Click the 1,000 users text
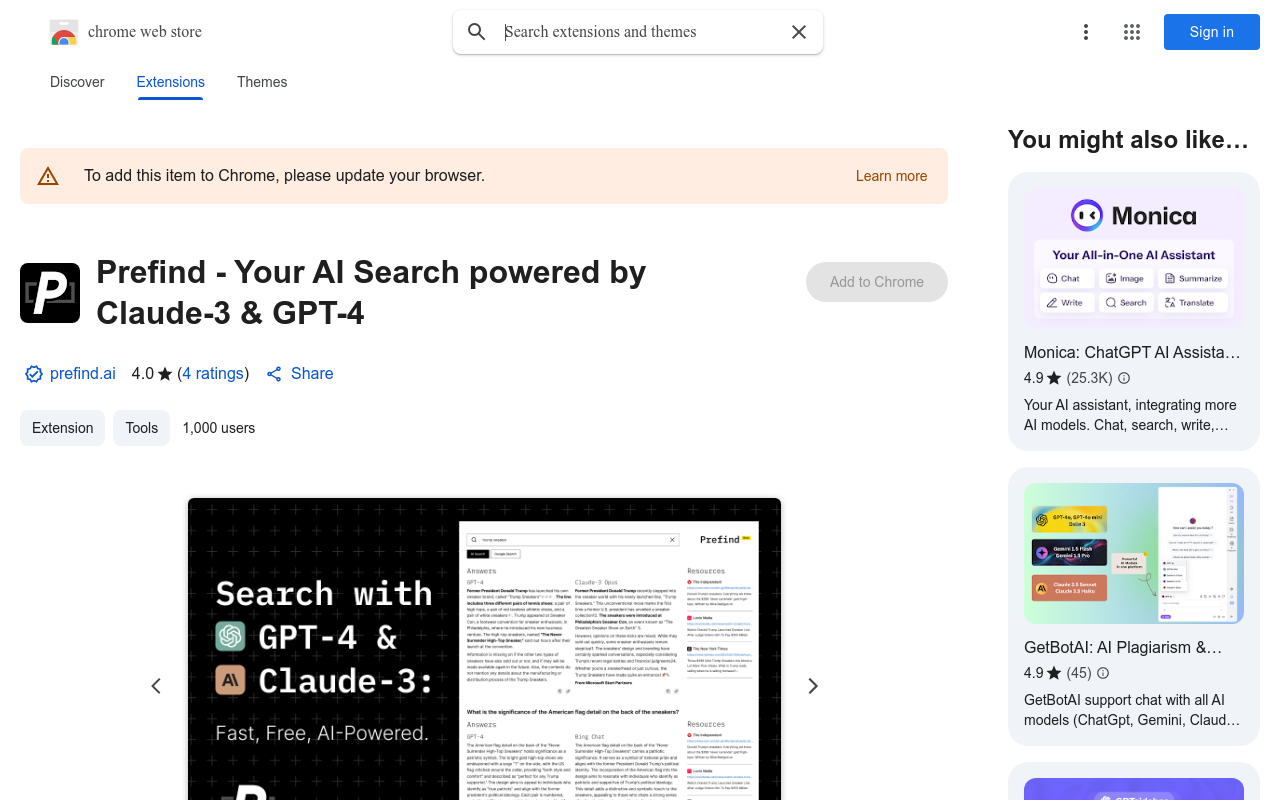1280x800 pixels. [x=219, y=428]
